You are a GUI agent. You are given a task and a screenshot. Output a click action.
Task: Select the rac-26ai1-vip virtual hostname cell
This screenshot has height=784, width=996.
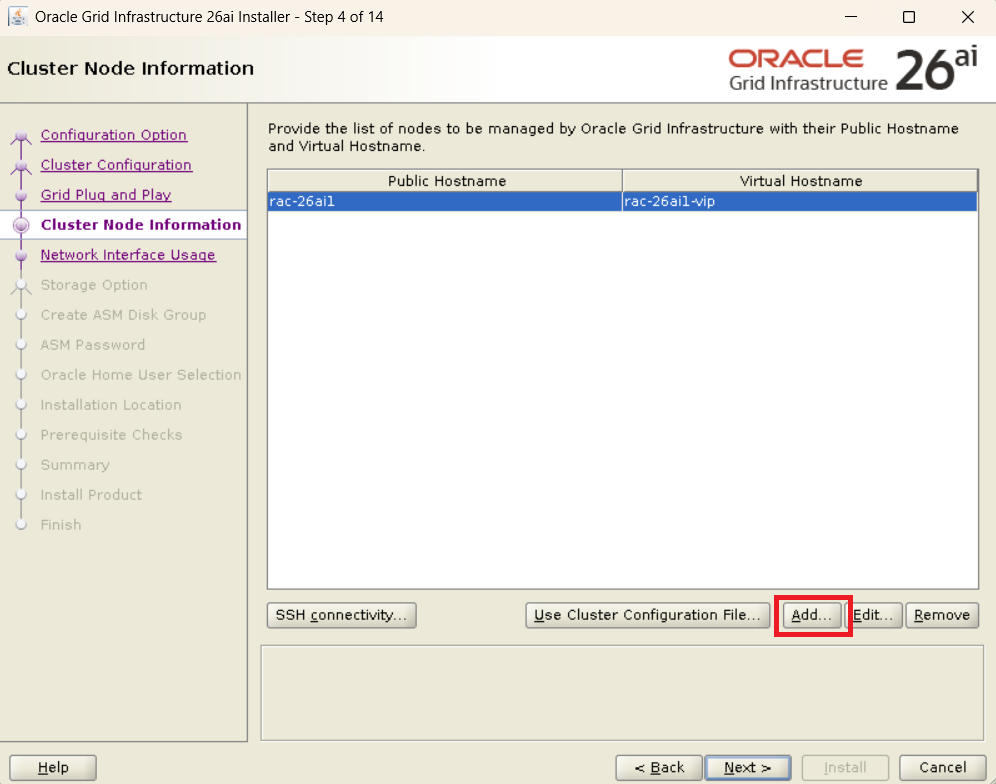[799, 201]
